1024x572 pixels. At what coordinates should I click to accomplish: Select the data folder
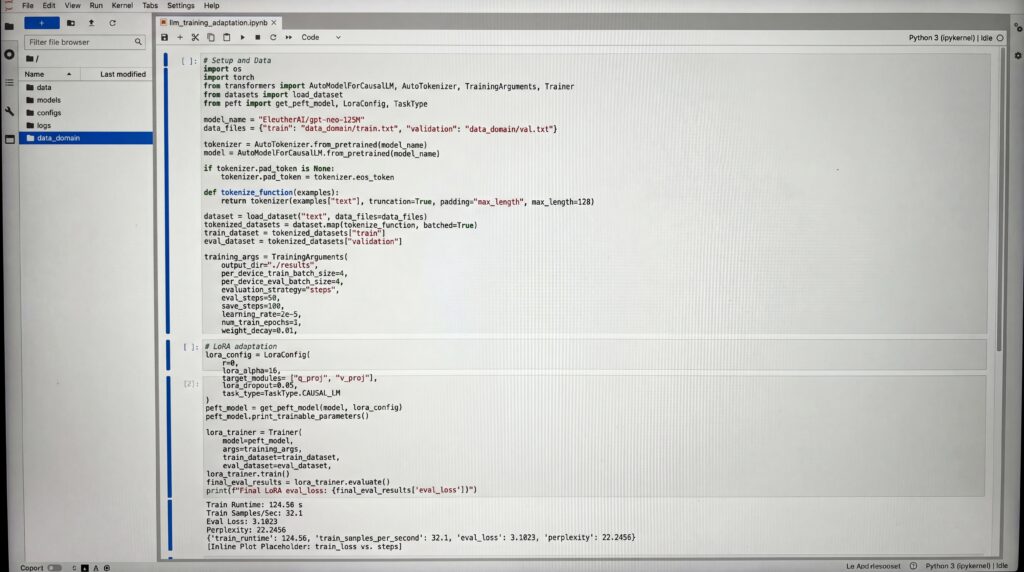(x=86, y=87)
